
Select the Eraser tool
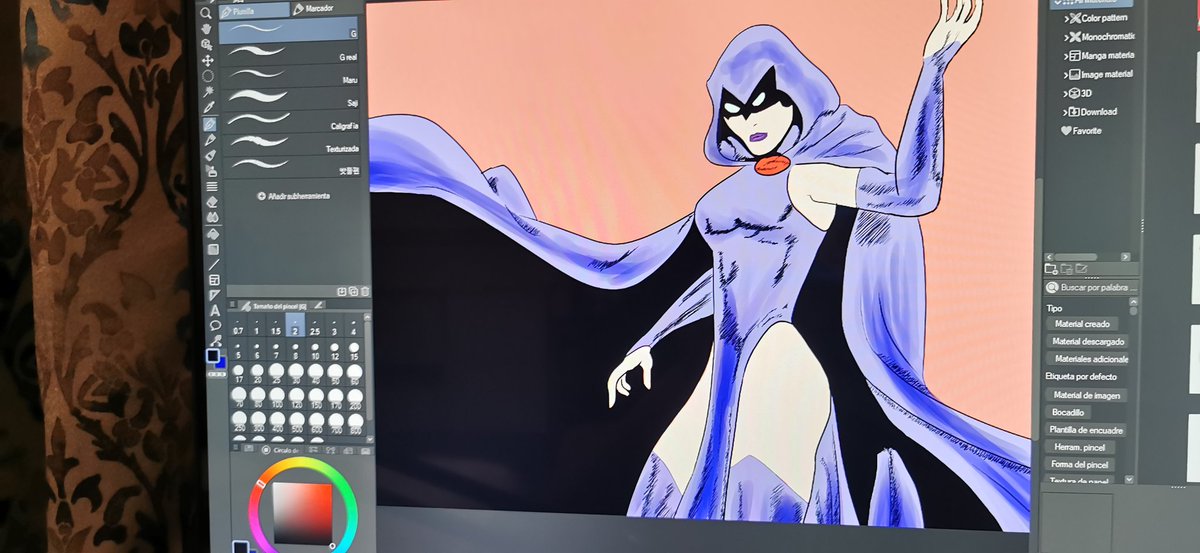tap(212, 201)
